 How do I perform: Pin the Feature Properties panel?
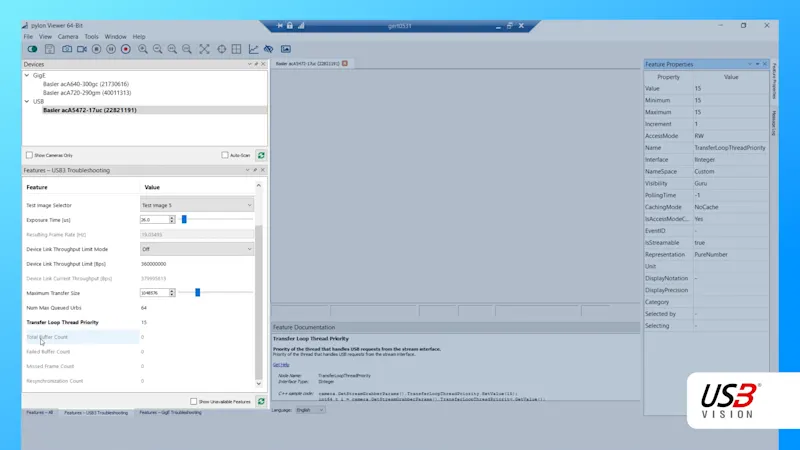pos(757,64)
